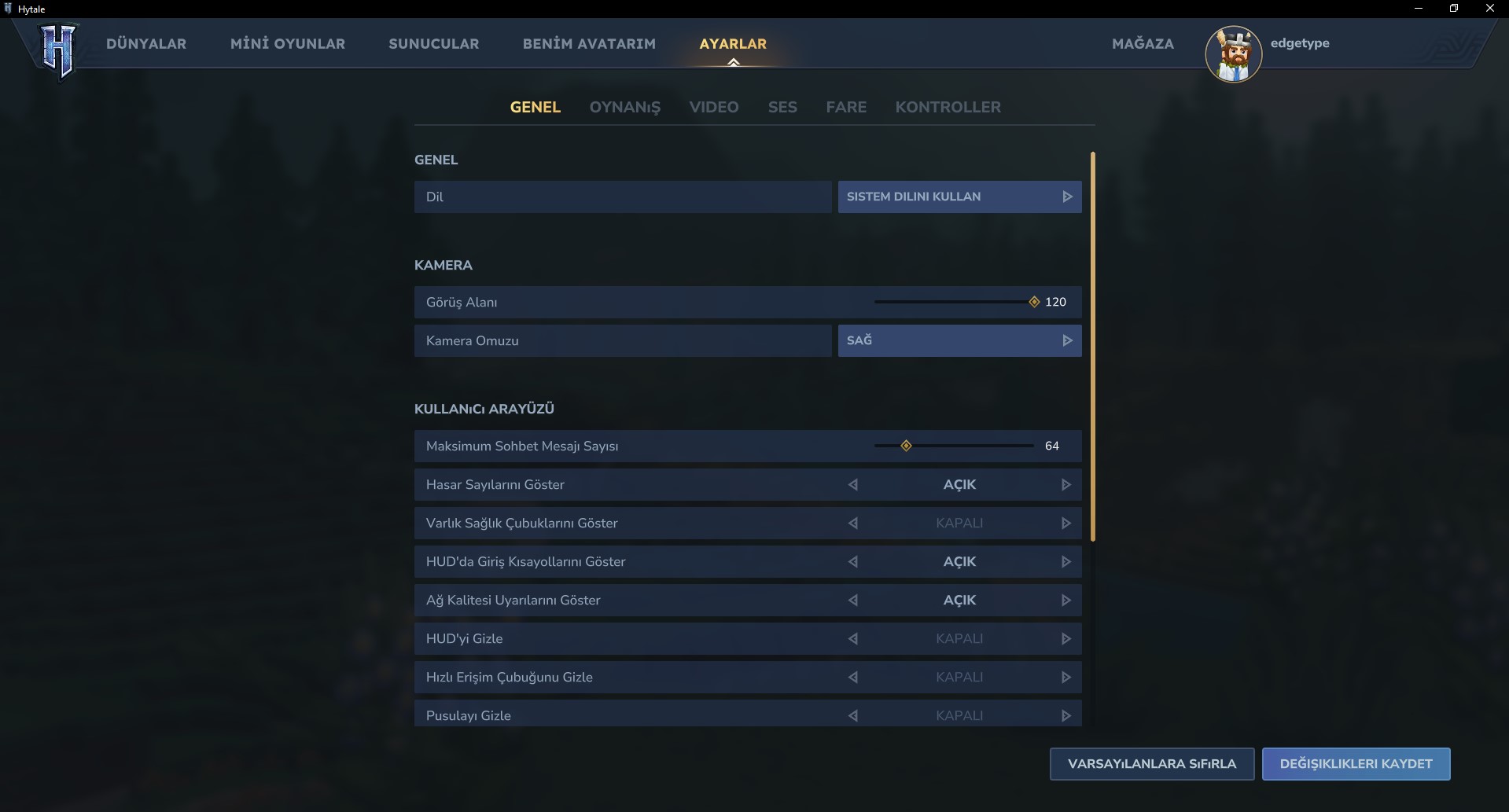This screenshot has height=812, width=1509.
Task: Adjust the Görüş Alanı slider handle
Action: [1034, 302]
